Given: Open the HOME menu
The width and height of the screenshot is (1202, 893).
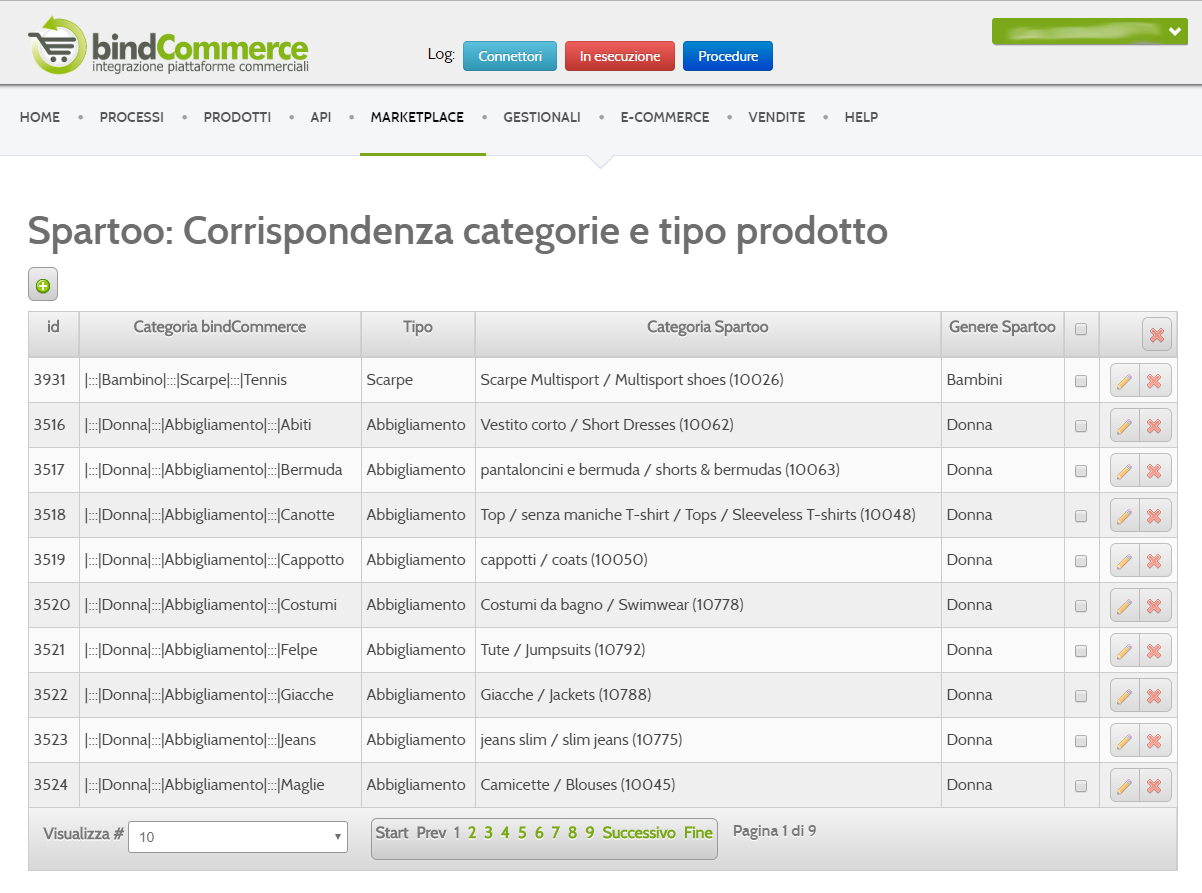Looking at the screenshot, I should (x=40, y=117).
